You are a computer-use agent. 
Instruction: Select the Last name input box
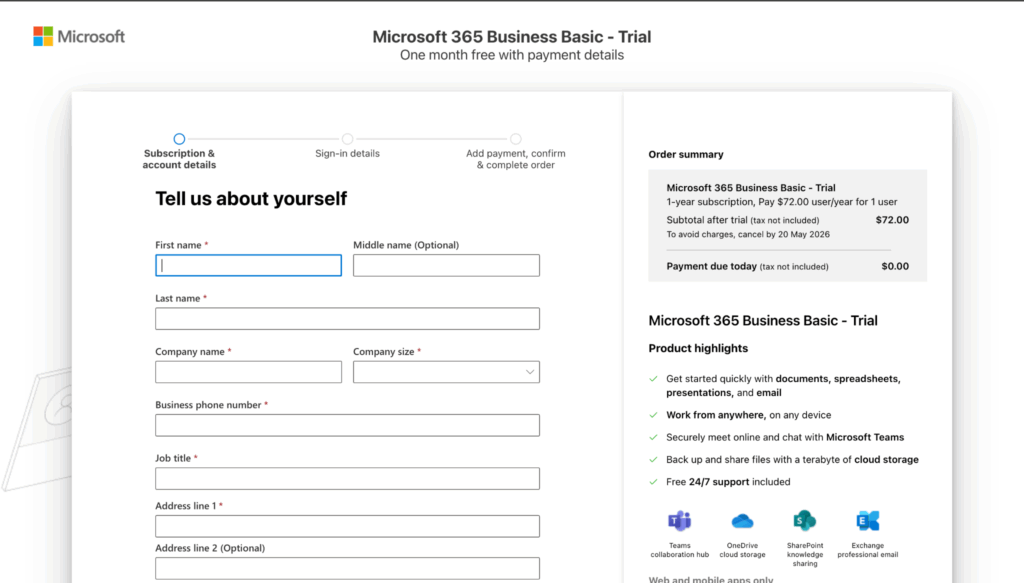(347, 318)
